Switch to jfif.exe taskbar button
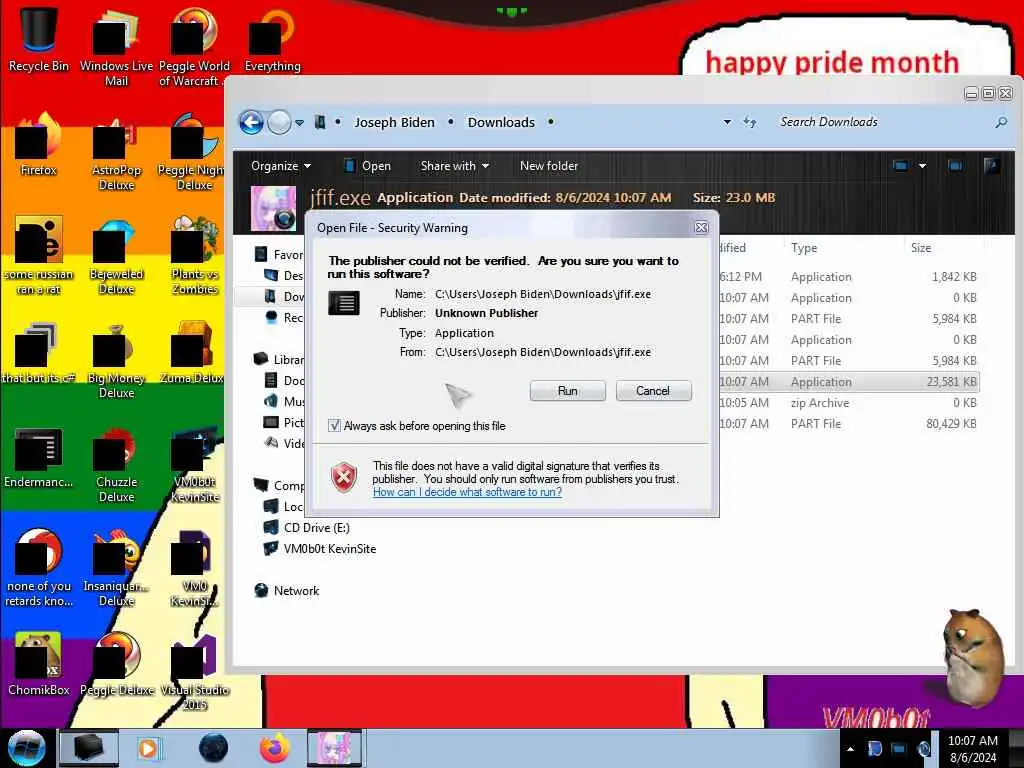 point(334,748)
